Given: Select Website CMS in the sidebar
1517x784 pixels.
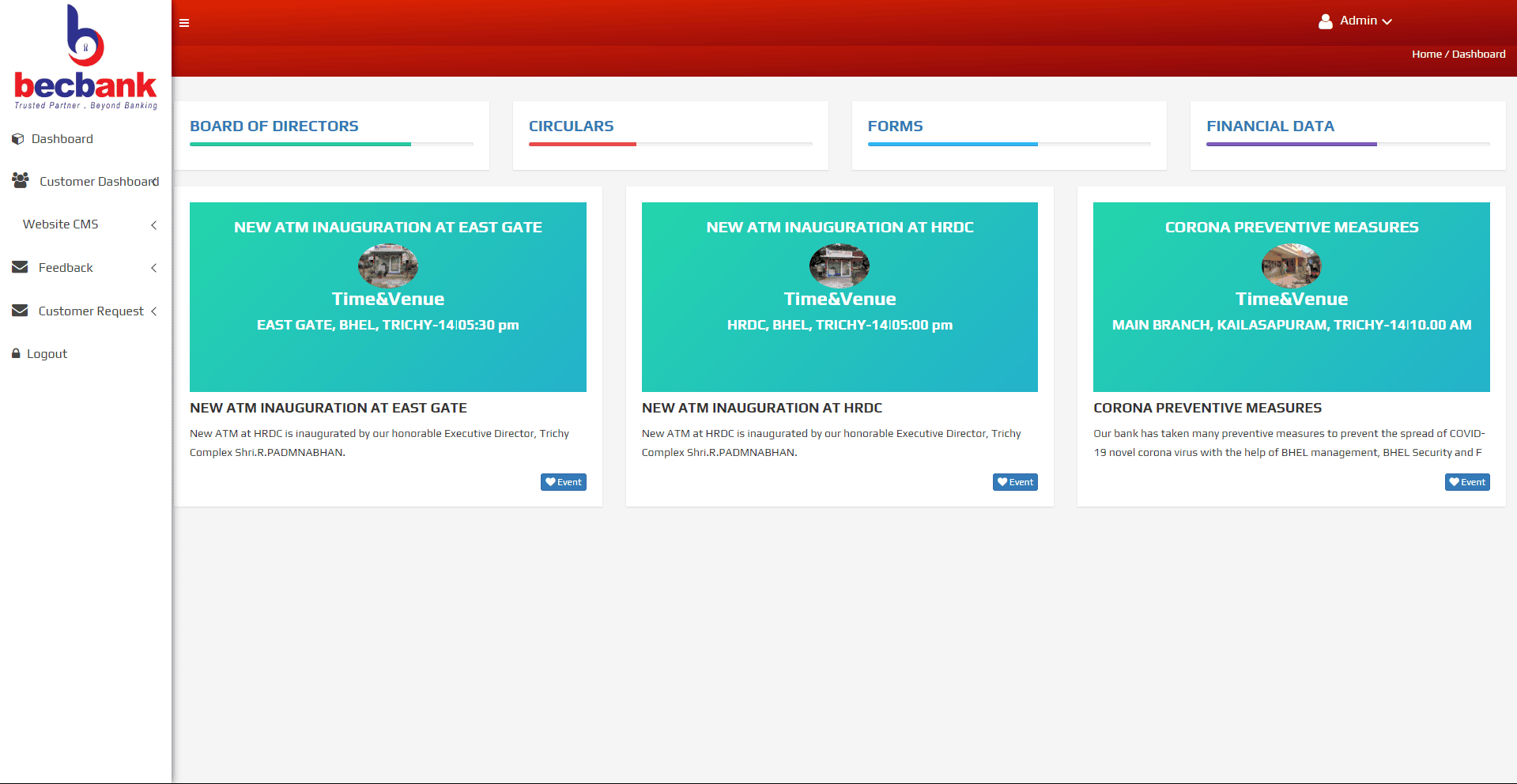Looking at the screenshot, I should coord(61,224).
